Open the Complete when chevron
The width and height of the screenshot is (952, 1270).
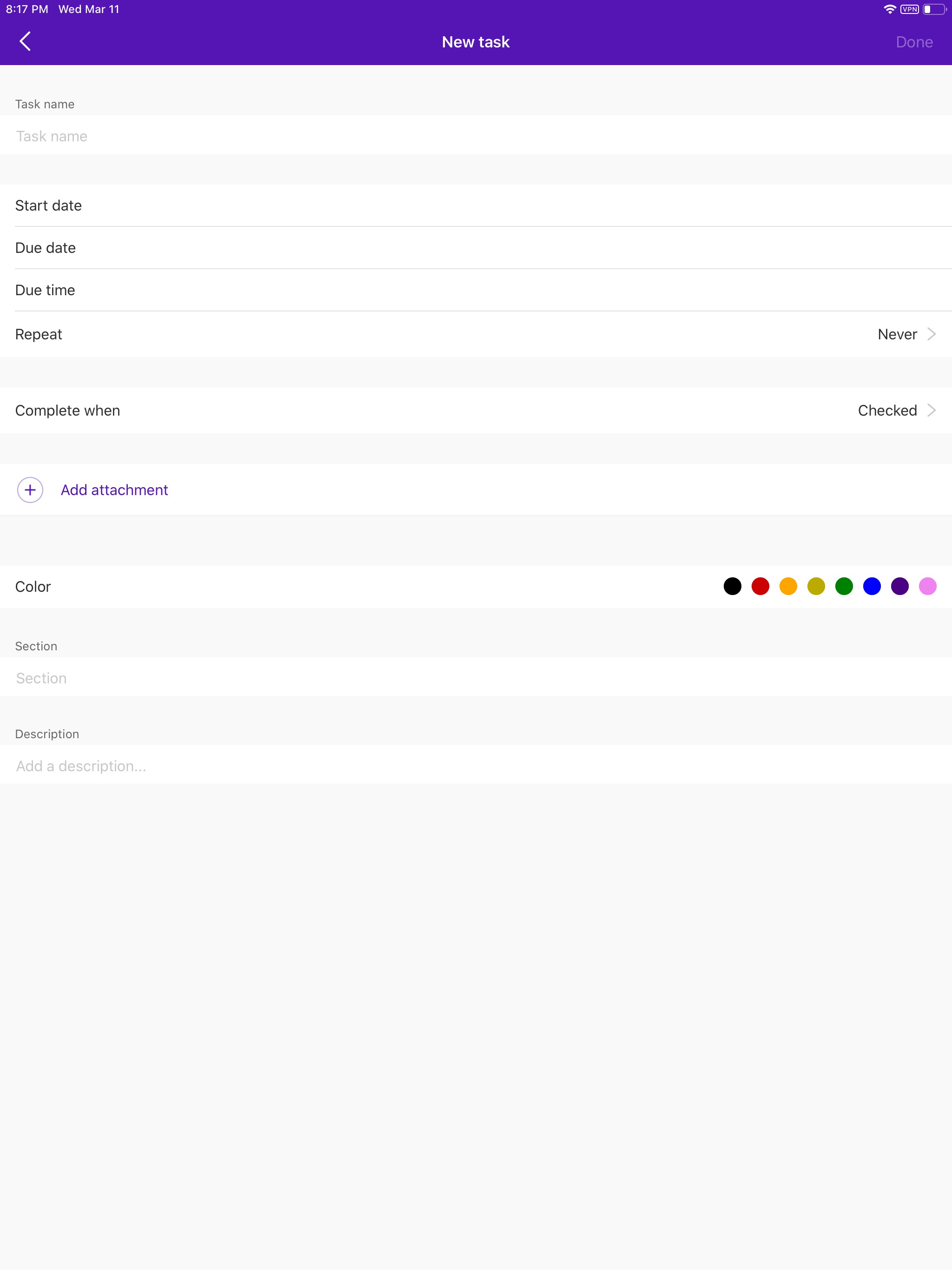(932, 410)
